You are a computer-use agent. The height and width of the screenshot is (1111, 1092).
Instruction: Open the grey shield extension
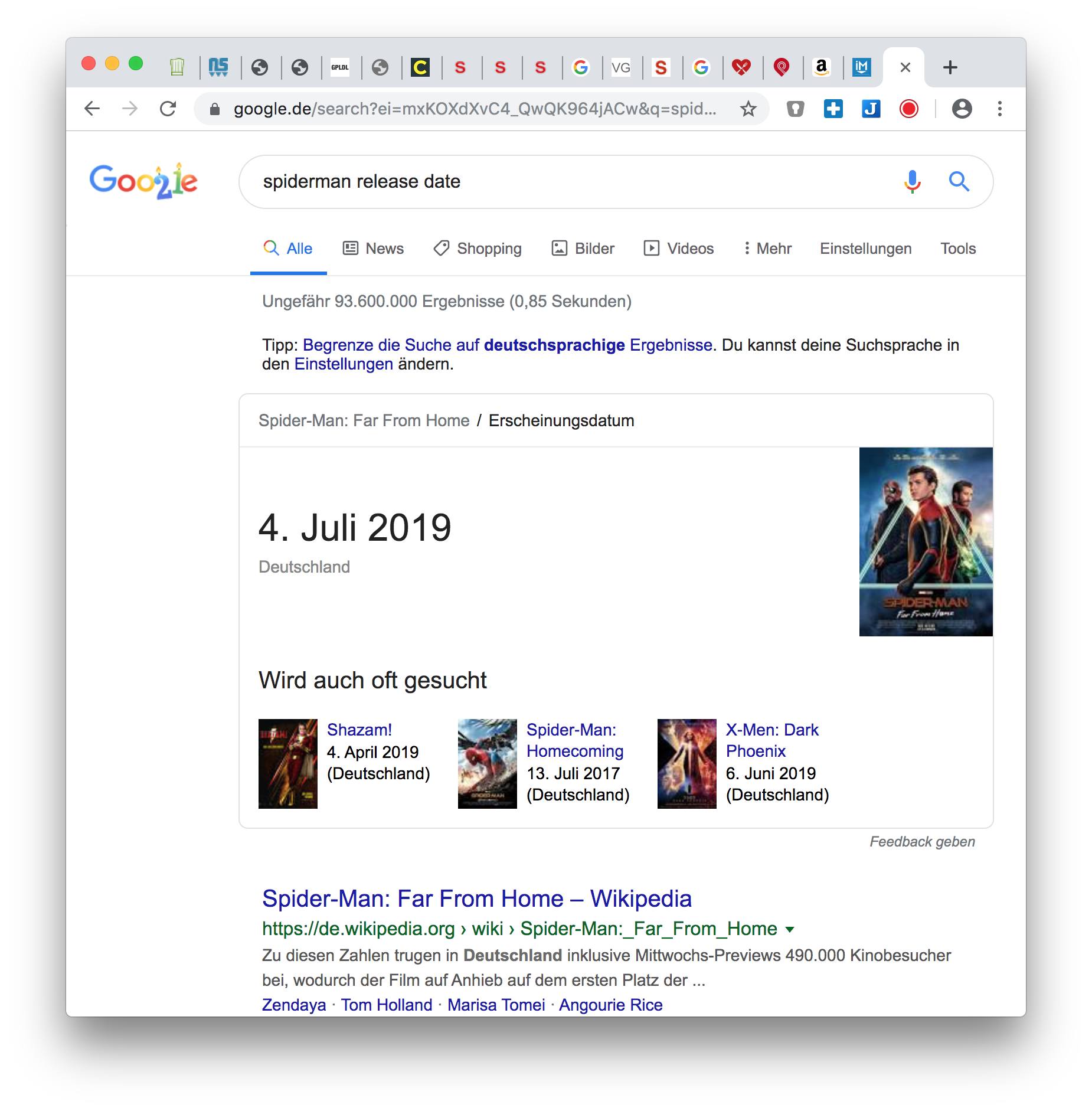point(795,109)
